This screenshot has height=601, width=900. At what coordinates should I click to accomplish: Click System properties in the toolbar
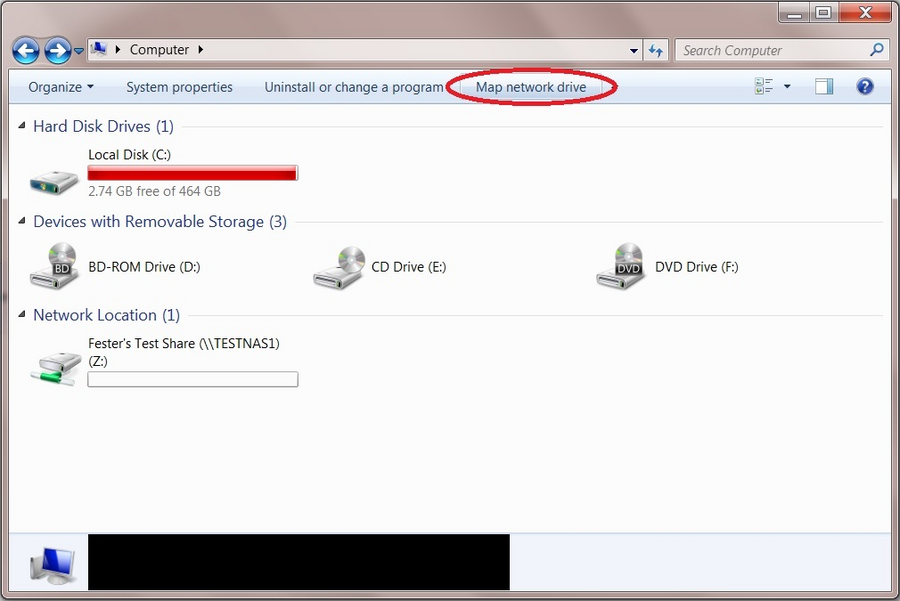[x=179, y=87]
